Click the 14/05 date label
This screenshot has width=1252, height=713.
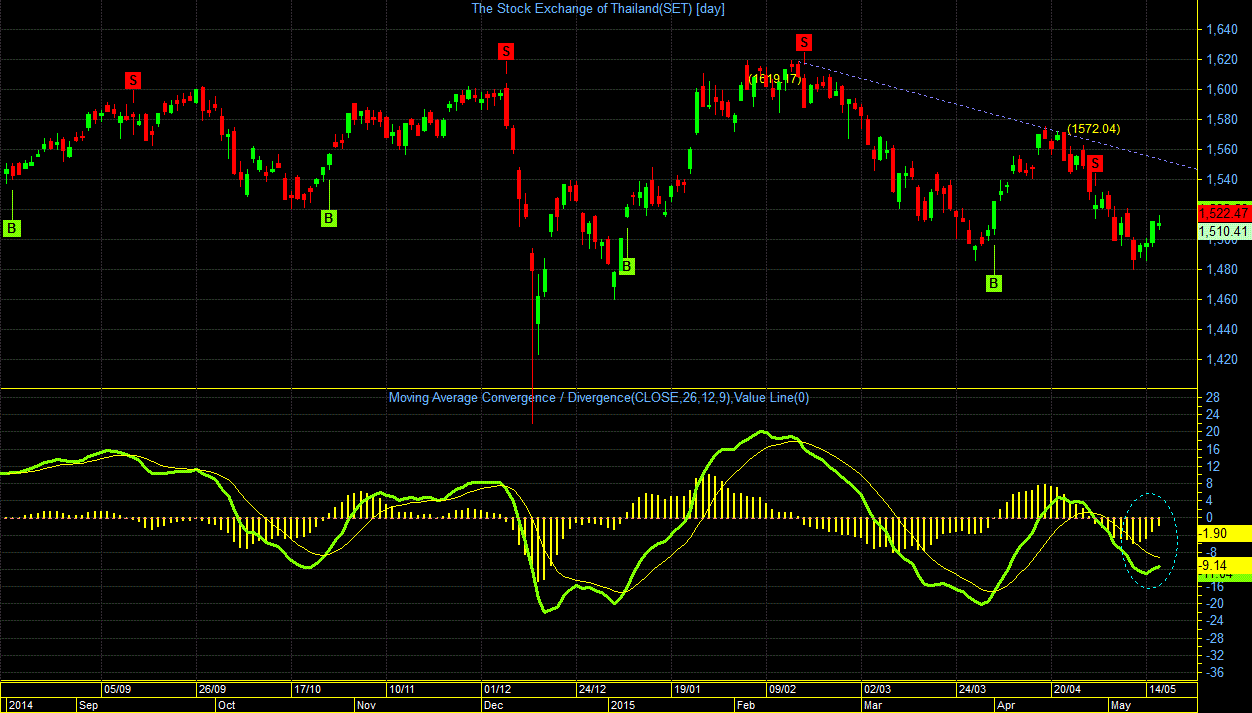tap(1162, 689)
